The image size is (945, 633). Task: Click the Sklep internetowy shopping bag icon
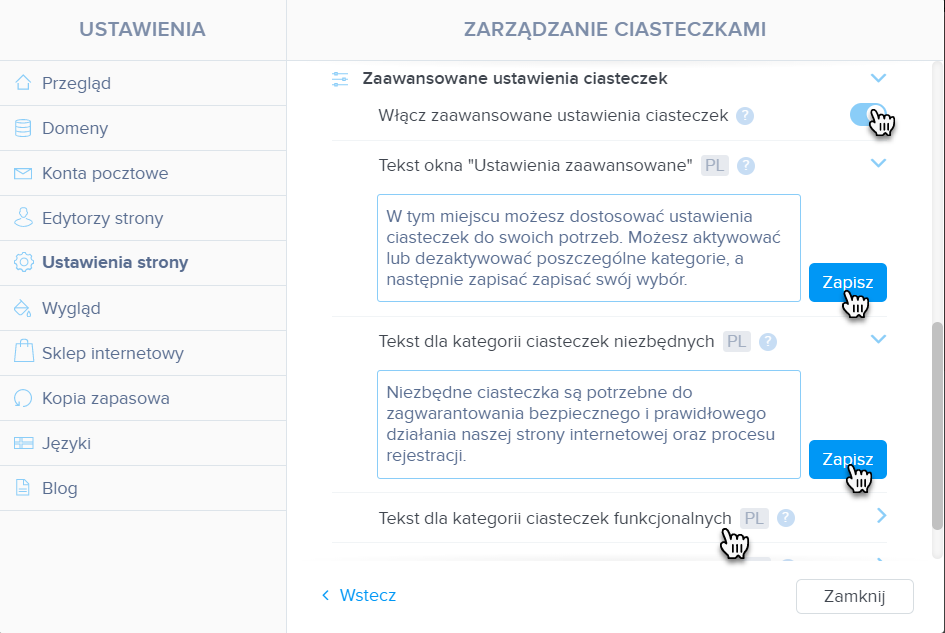pos(24,351)
